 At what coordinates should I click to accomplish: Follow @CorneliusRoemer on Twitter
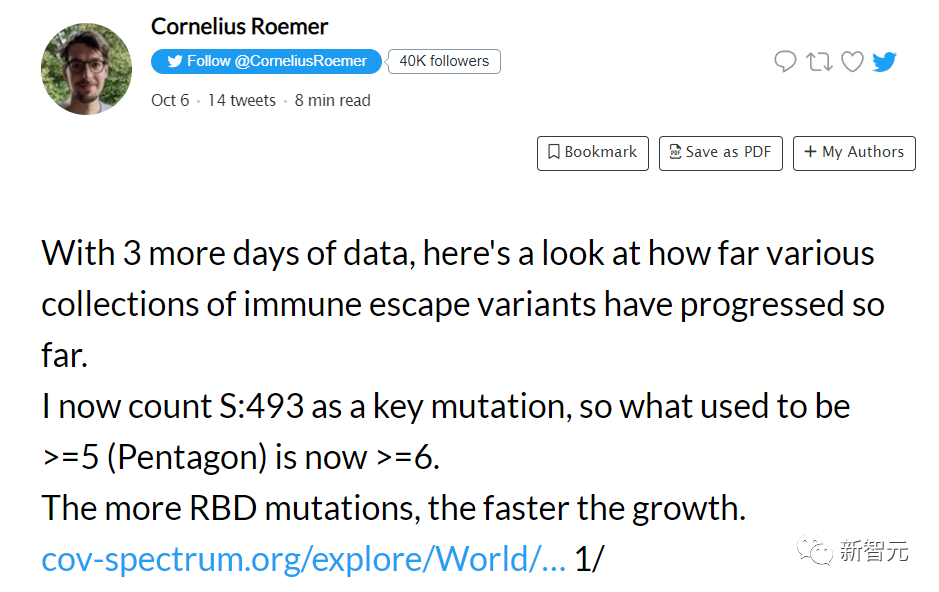click(x=266, y=61)
